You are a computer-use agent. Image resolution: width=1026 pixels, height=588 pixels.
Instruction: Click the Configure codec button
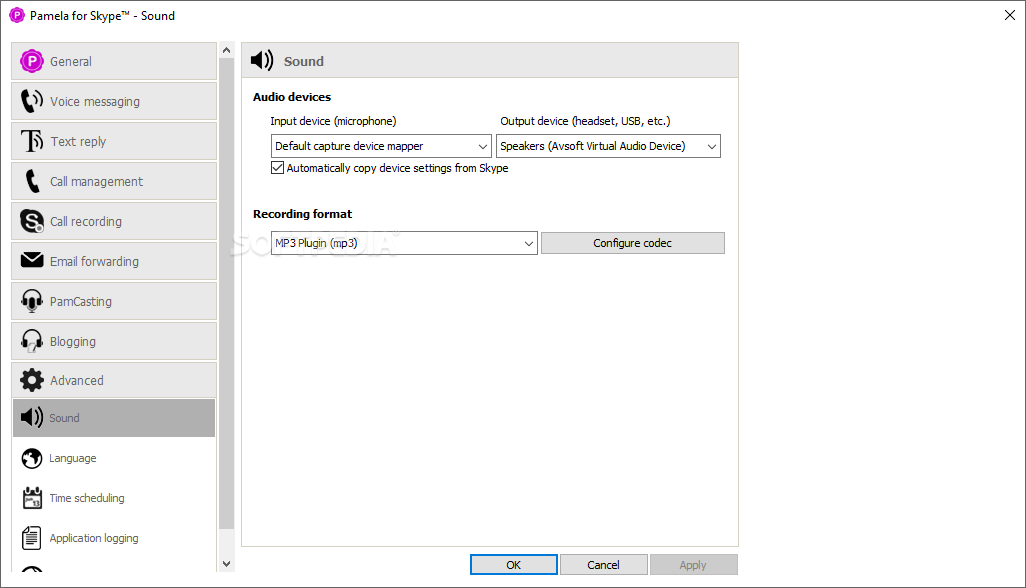tap(633, 243)
